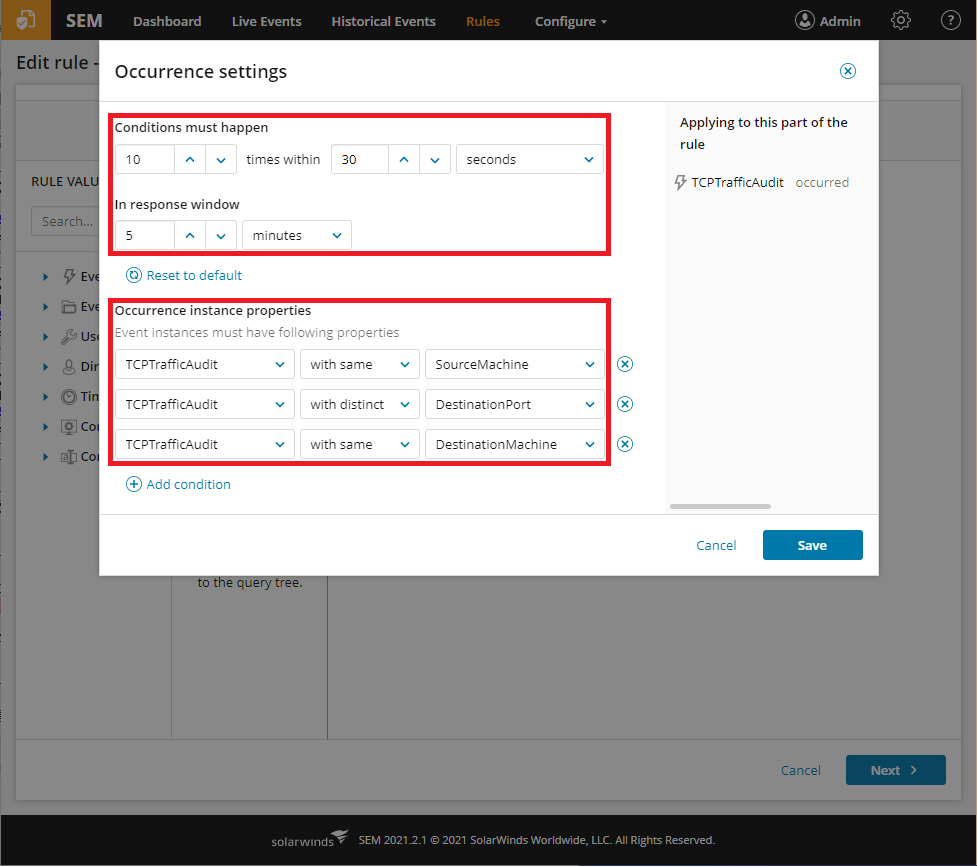Save the occurrence settings
Screen dimensions: 977x867
click(x=813, y=545)
